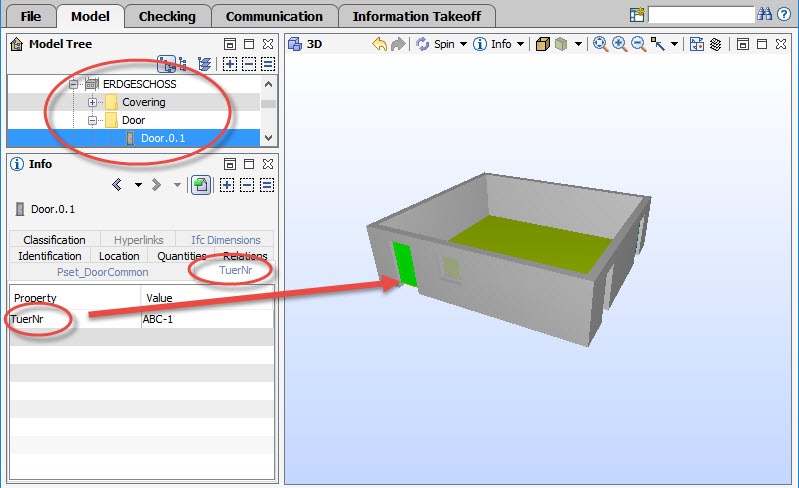This screenshot has width=799, height=488.
Task: Open the Pset_DoorCommon info tab
Action: point(102,272)
